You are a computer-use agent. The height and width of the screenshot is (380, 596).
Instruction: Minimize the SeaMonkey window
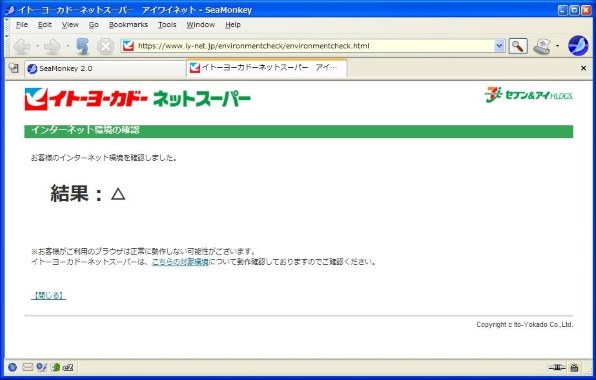(x=563, y=10)
